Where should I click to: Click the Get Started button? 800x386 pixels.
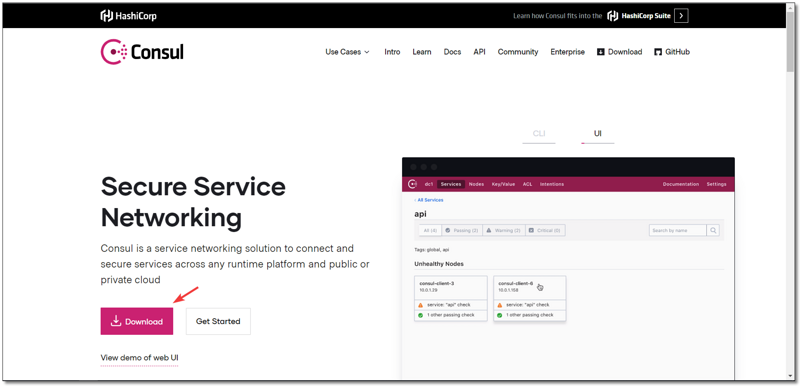218,321
